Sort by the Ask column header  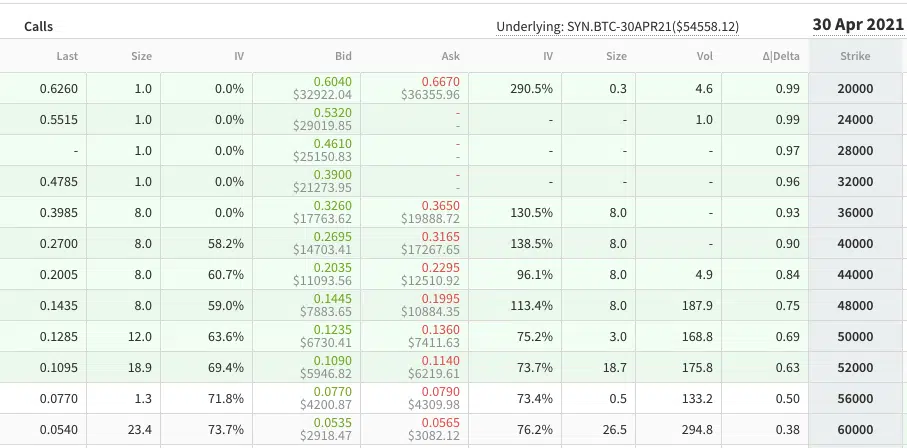[449, 57]
